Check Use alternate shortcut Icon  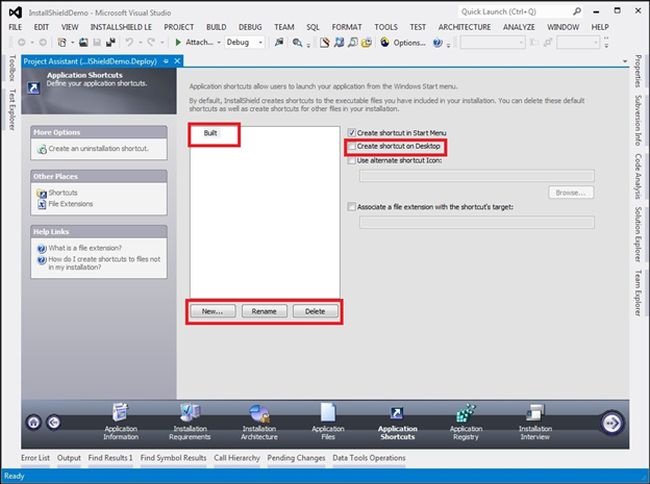(x=352, y=160)
